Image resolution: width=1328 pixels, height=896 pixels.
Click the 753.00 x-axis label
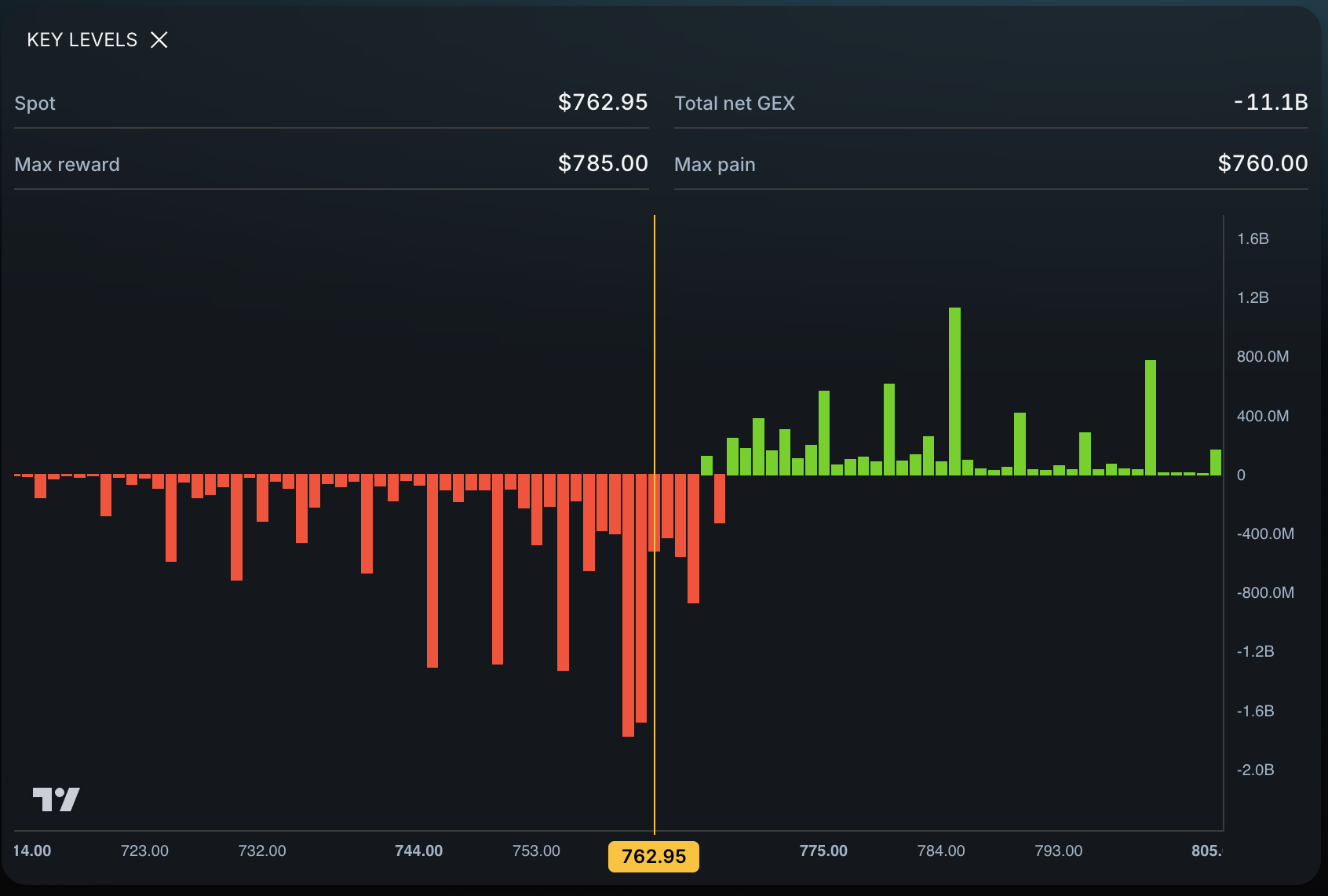[x=536, y=850]
